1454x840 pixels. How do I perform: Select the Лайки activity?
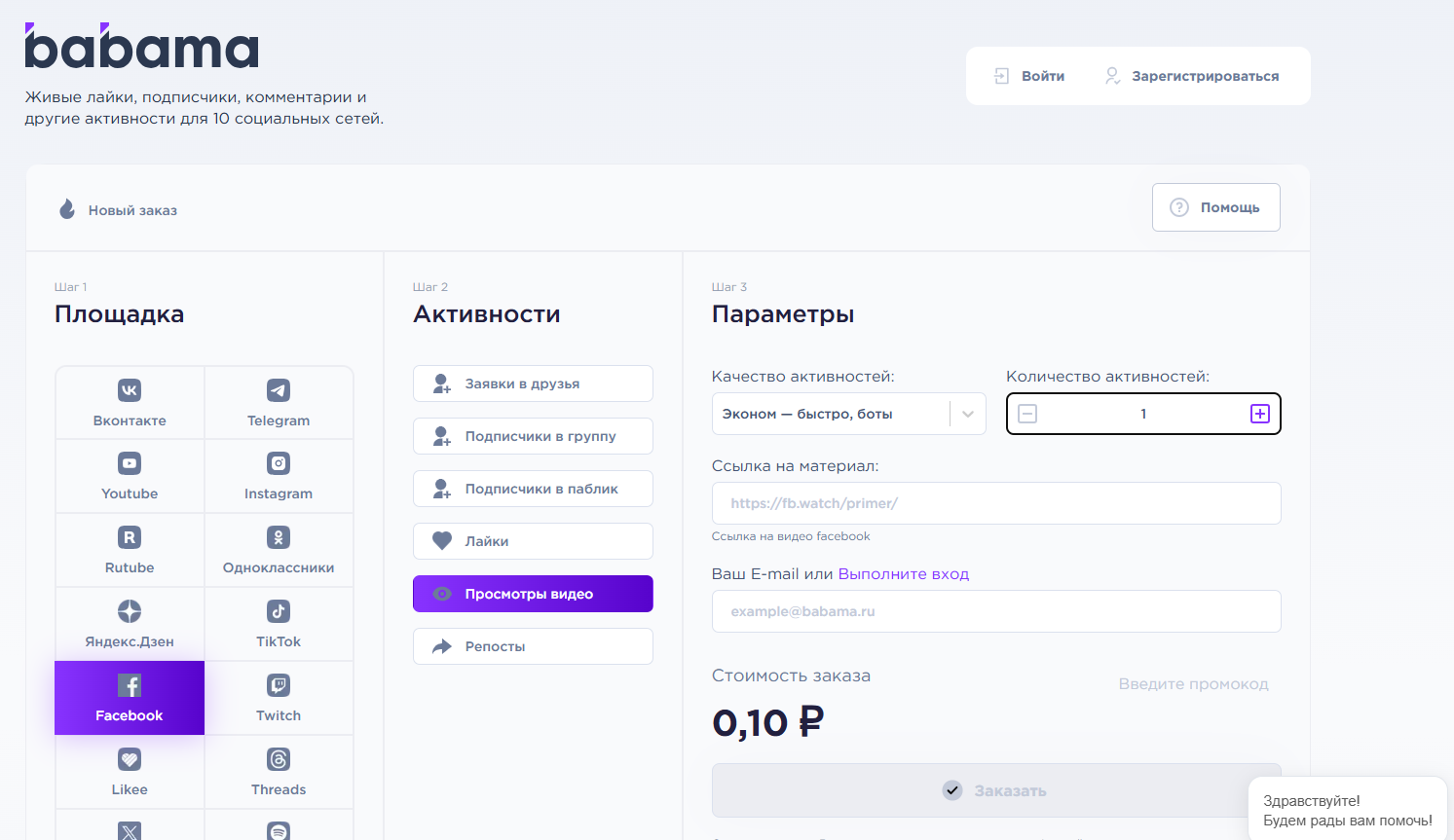click(x=533, y=541)
